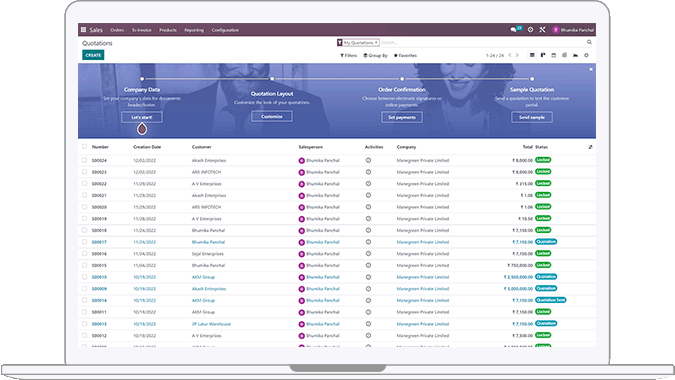Open the activities clock icon in navbar
This screenshot has height=380, width=675.
pyautogui.click(x=530, y=30)
